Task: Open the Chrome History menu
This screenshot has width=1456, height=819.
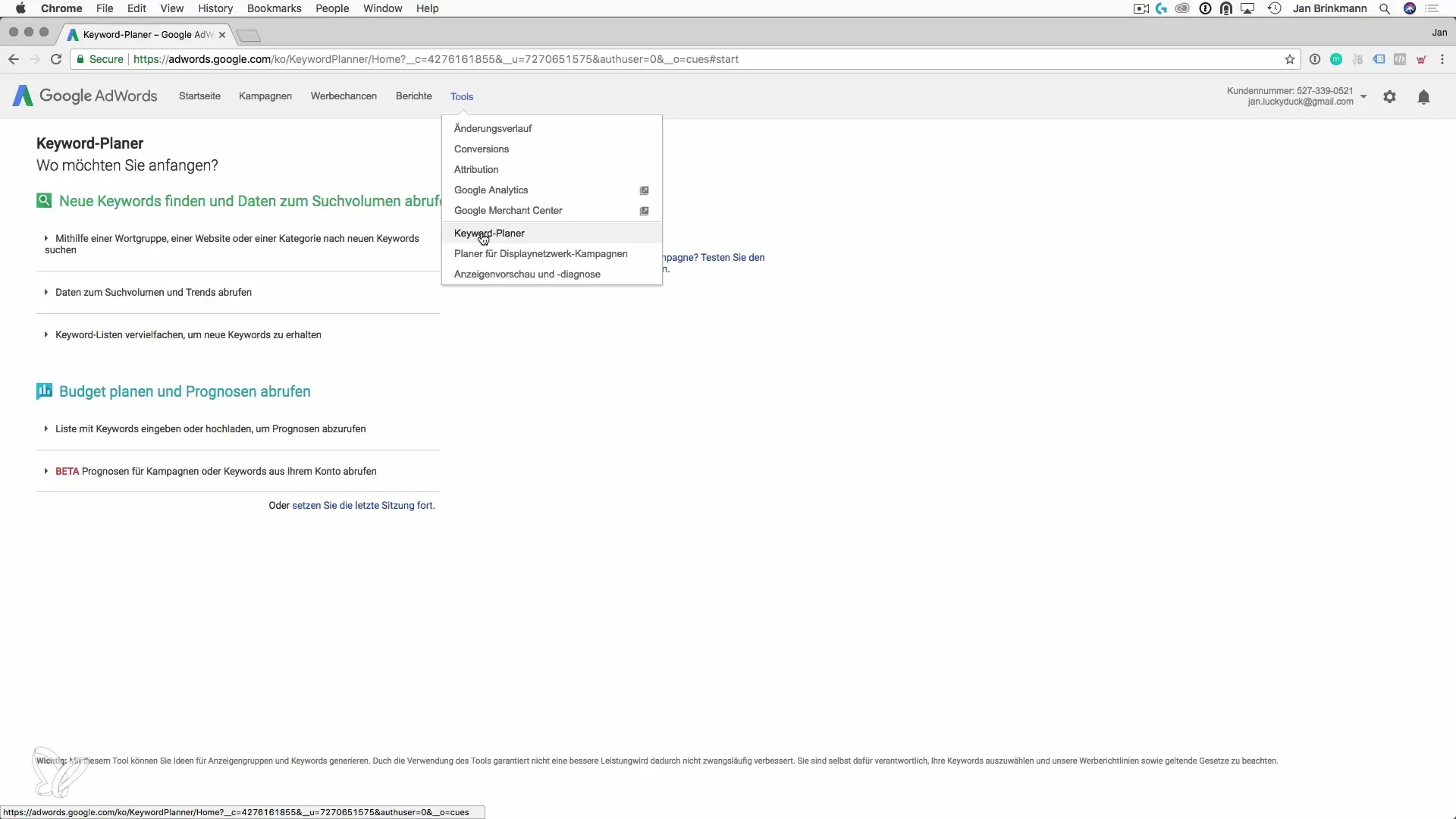Action: [x=215, y=8]
